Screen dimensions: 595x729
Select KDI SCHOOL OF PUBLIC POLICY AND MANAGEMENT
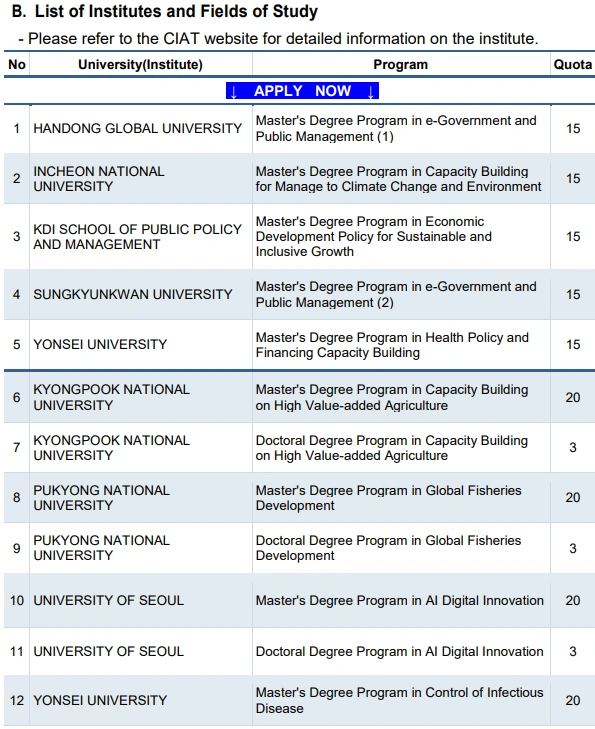(x=138, y=237)
